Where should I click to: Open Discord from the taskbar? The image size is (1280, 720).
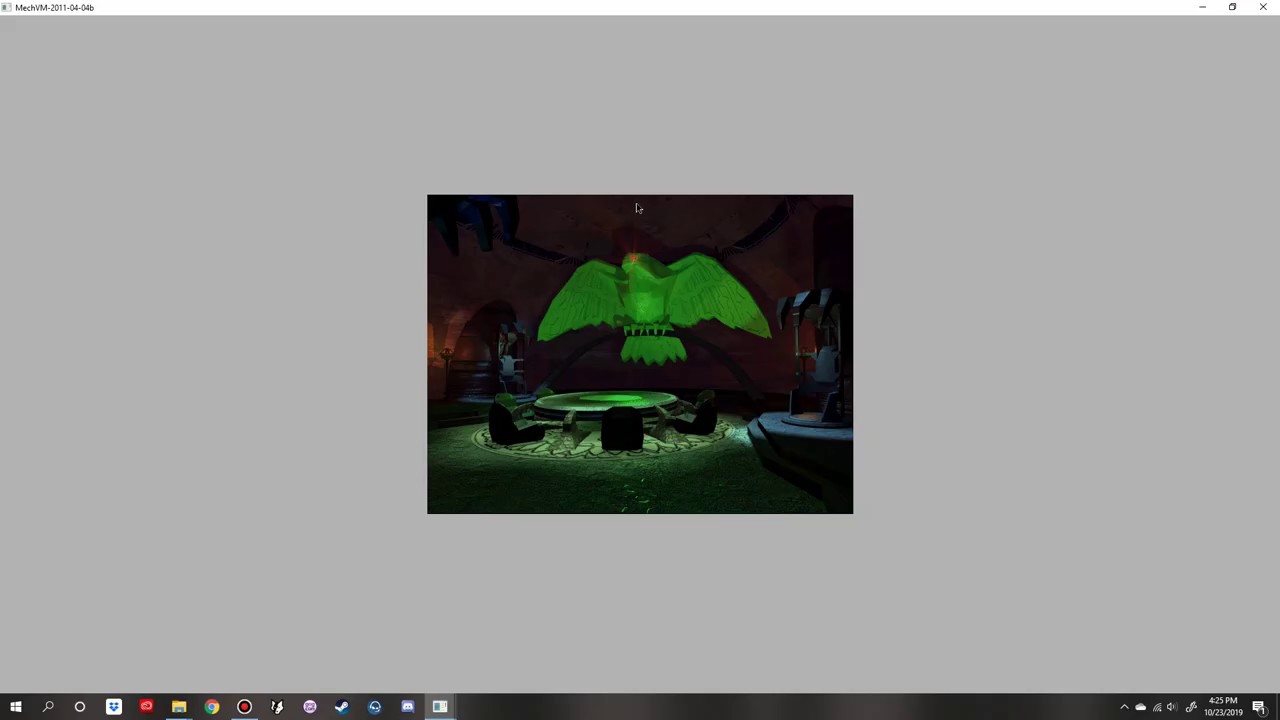click(x=408, y=707)
